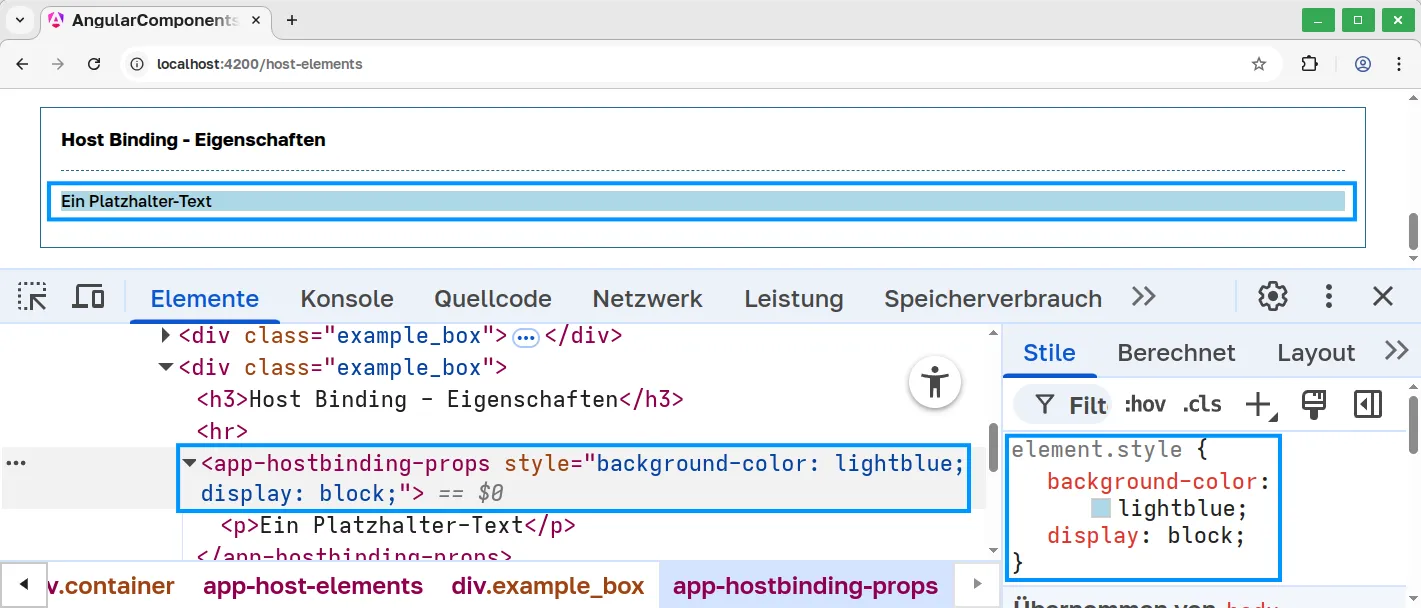This screenshot has width=1421, height=608.
Task: Show more DevTools tabs chevron
Action: click(x=1144, y=297)
